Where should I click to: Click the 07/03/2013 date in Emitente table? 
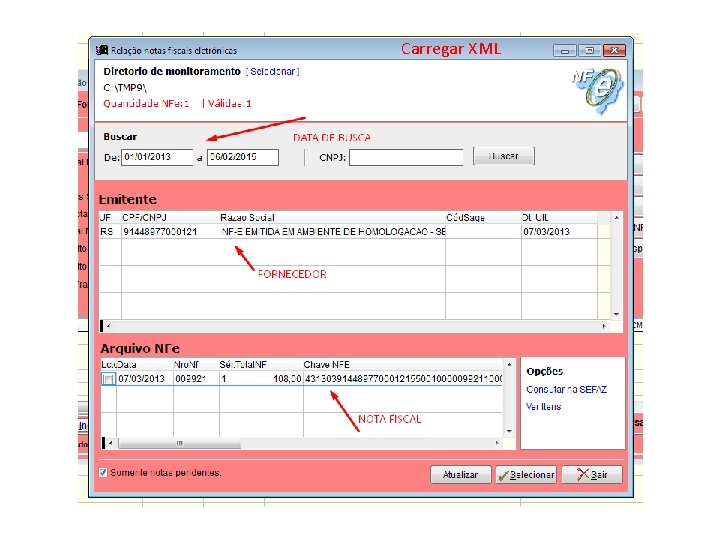click(x=546, y=231)
